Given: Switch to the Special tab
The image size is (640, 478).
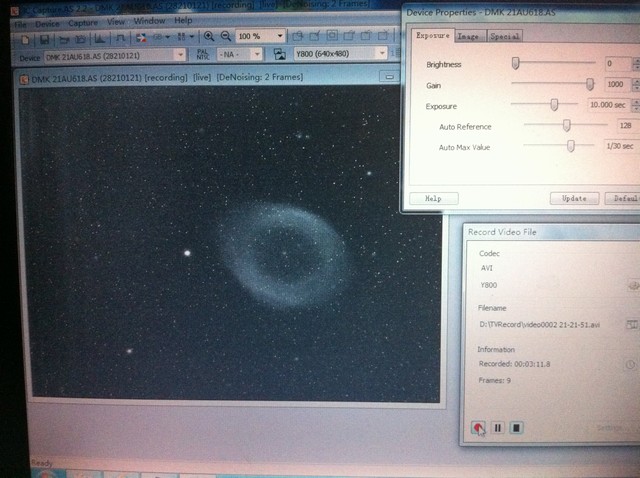Looking at the screenshot, I should point(504,36).
